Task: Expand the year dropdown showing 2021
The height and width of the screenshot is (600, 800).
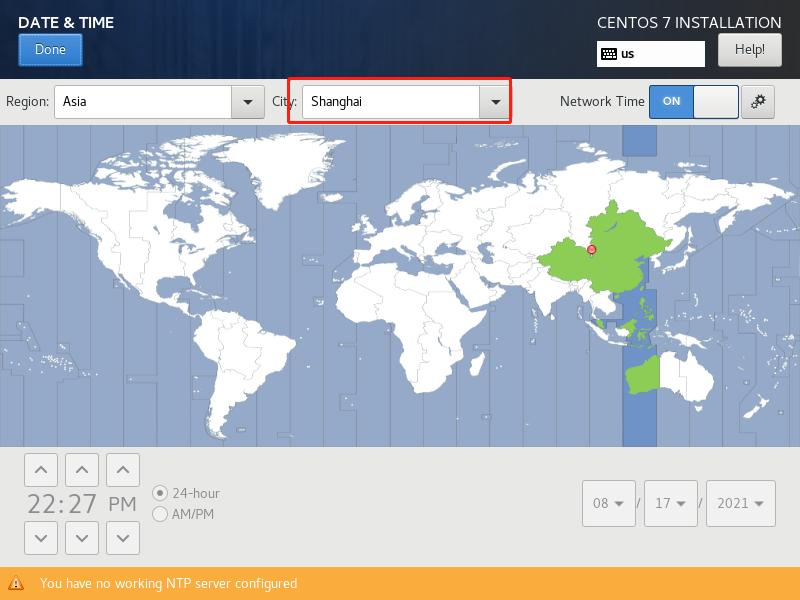Action: point(741,505)
